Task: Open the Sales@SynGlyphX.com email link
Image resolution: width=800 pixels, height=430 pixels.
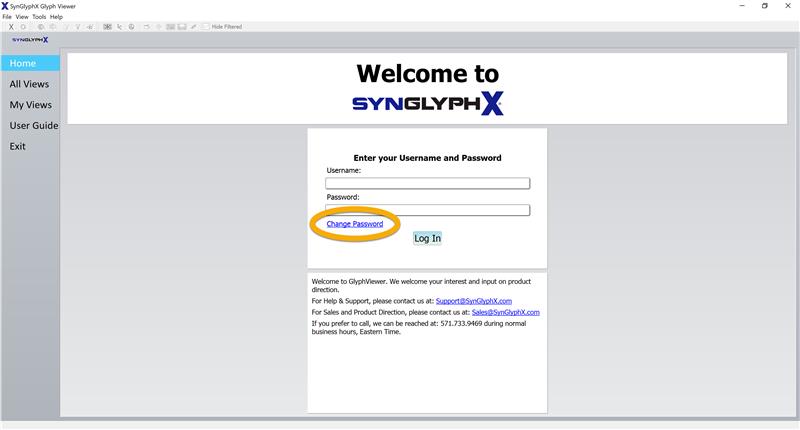Action: pyautogui.click(x=506, y=312)
